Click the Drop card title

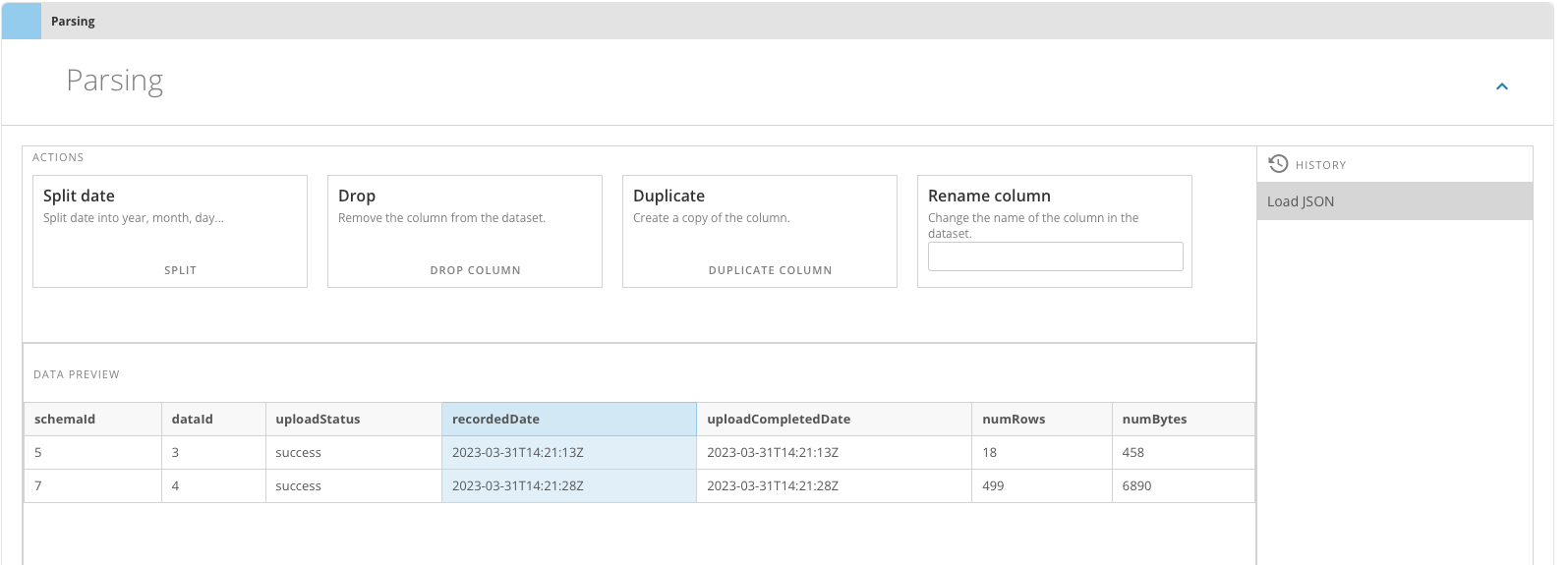(357, 196)
